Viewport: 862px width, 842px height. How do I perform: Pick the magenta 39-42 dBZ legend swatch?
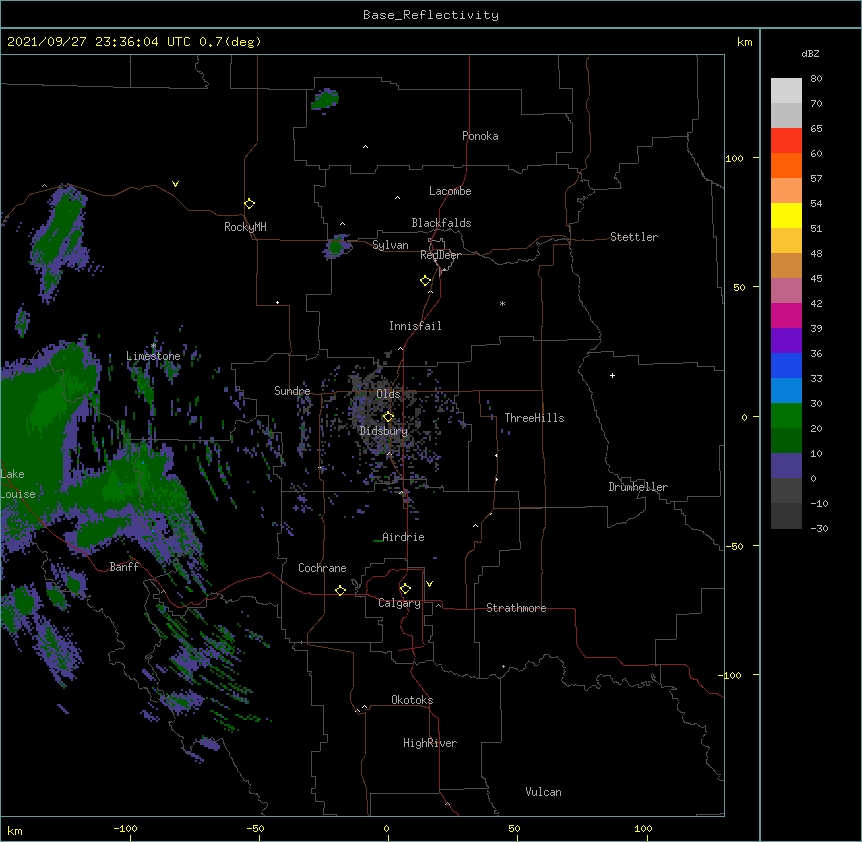786,315
